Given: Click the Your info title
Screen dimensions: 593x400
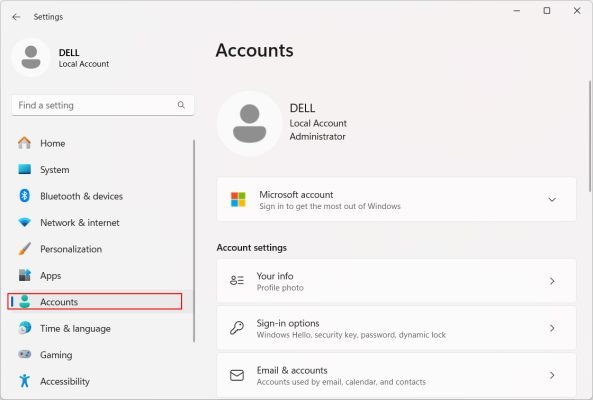Looking at the screenshot, I should point(275,276).
